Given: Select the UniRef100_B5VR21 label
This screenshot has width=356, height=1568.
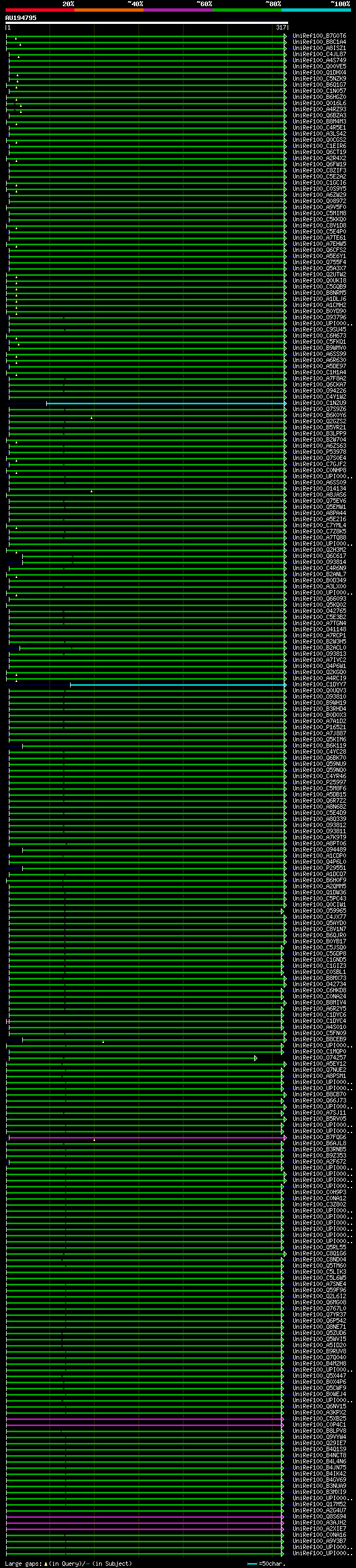Looking at the screenshot, I should point(319,427).
